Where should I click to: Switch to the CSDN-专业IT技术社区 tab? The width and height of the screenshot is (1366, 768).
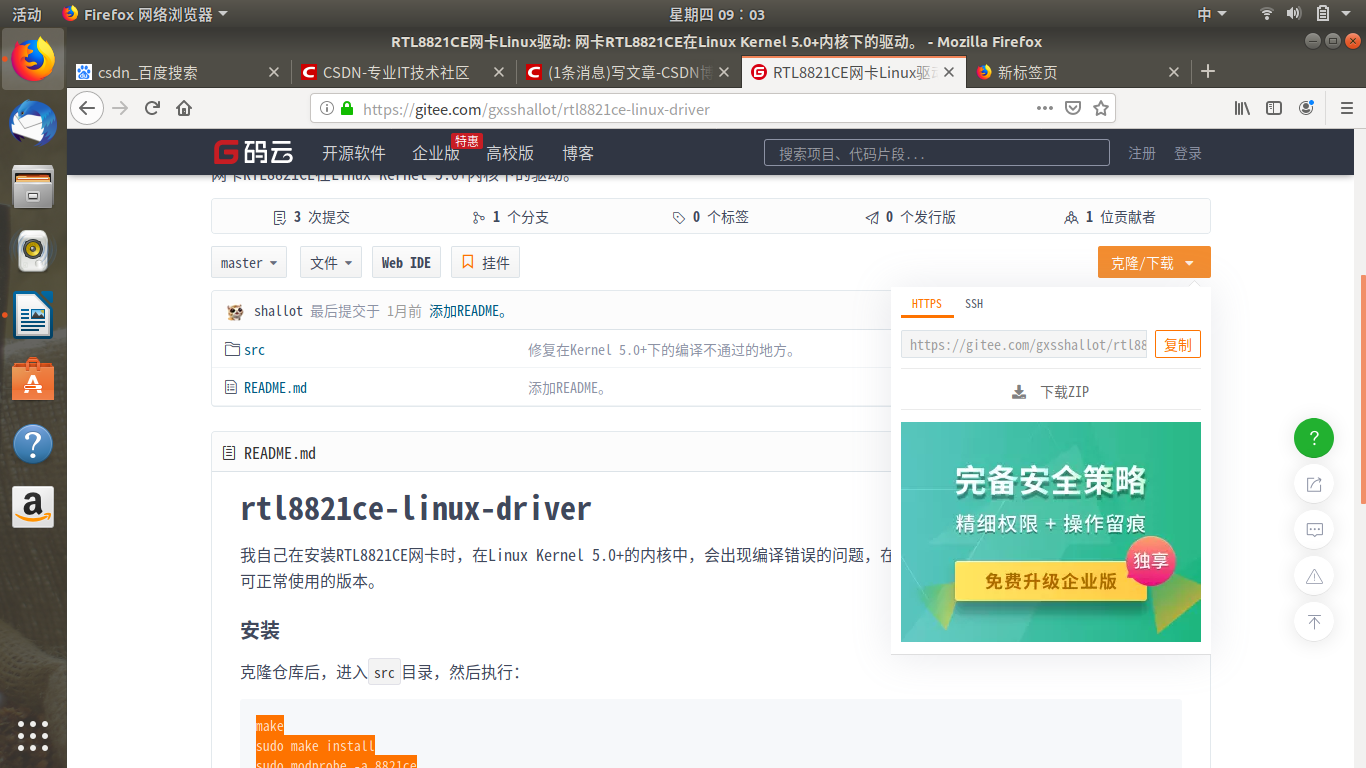click(404, 72)
